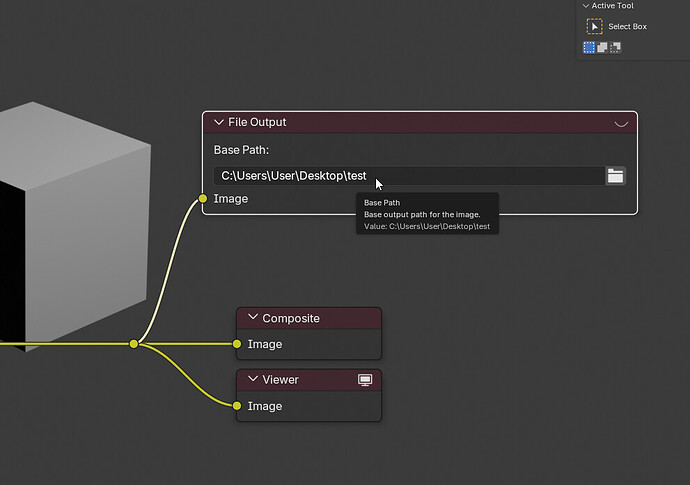Screen dimensions: 690x485
Task: Click the Image label in Viewer node
Action: [264, 406]
